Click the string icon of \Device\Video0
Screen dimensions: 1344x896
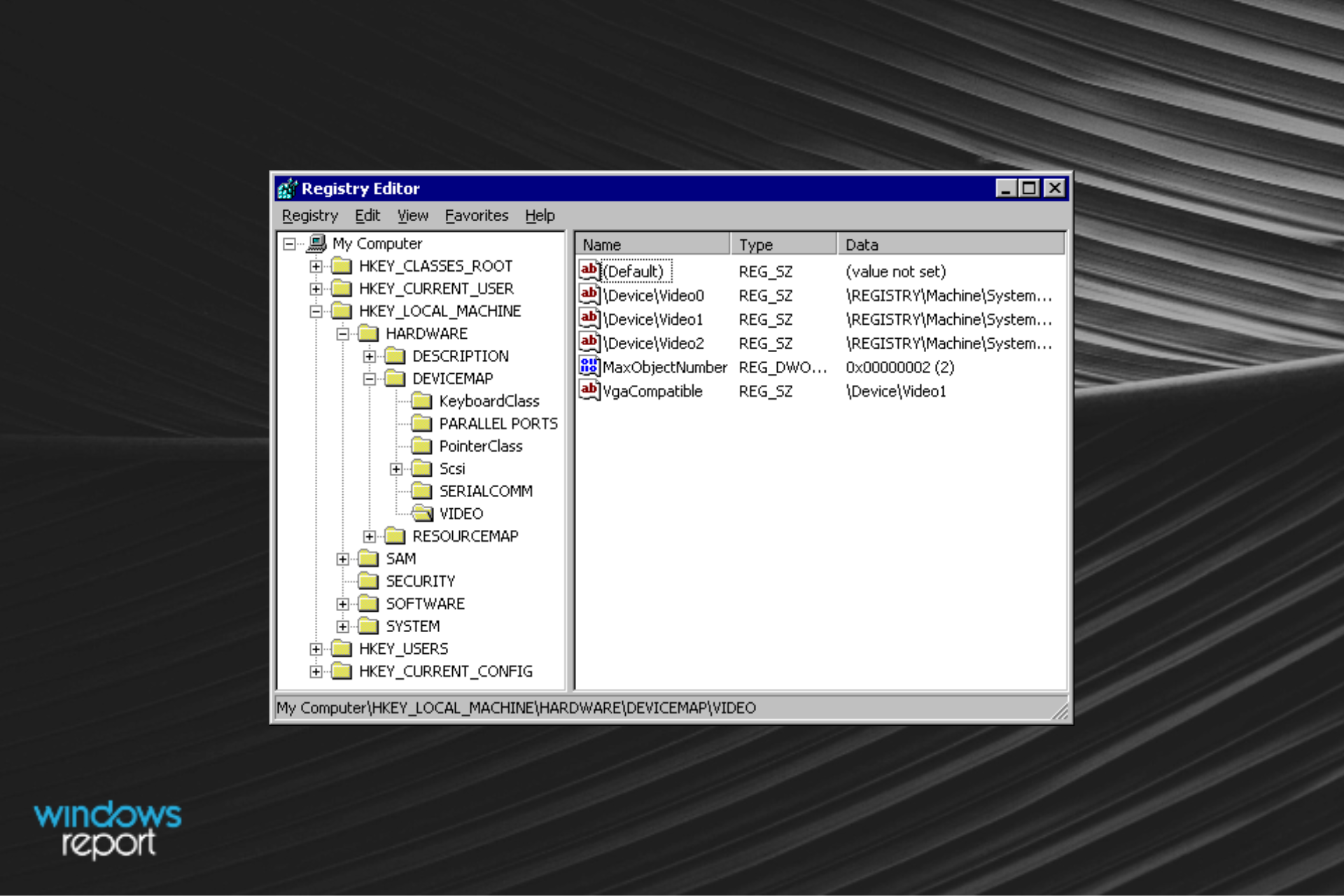point(589,295)
